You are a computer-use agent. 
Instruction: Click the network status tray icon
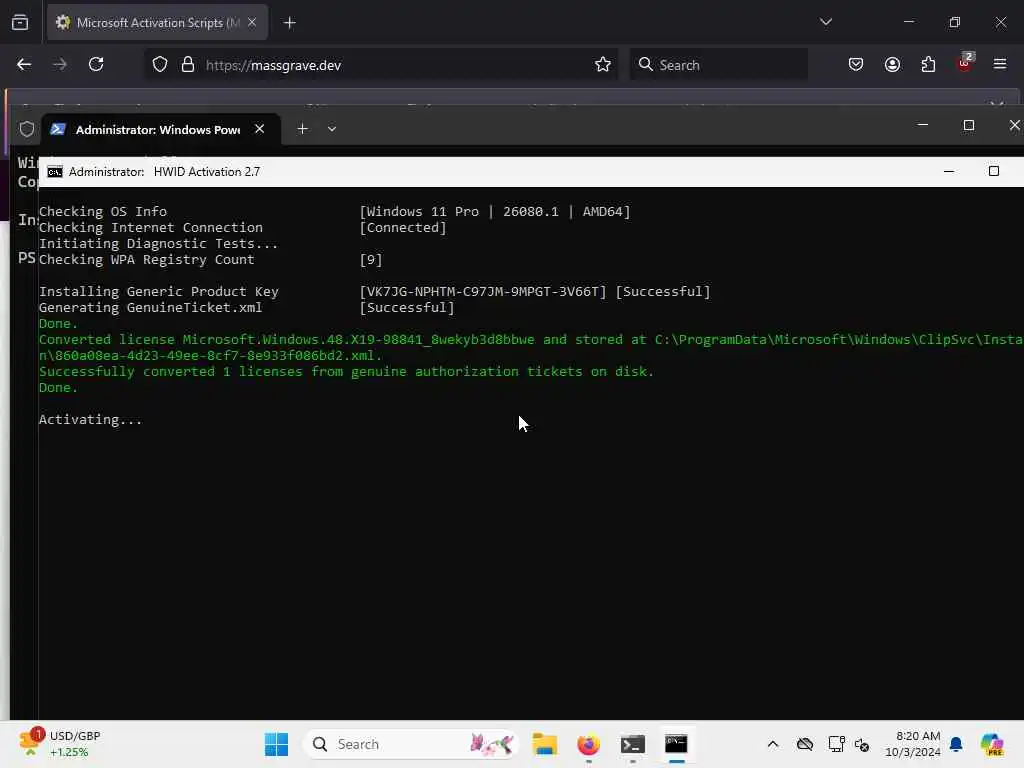click(837, 744)
